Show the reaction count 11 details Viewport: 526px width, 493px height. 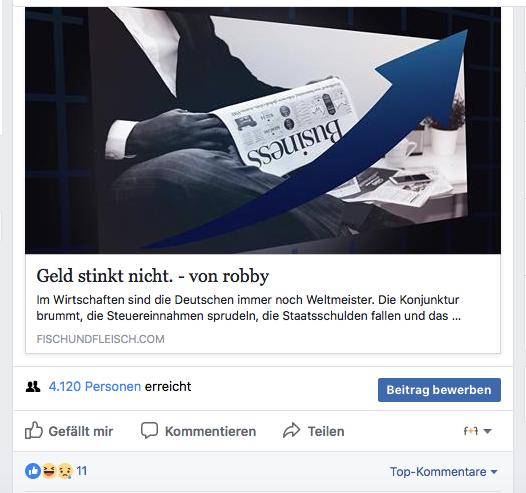pos(82,471)
